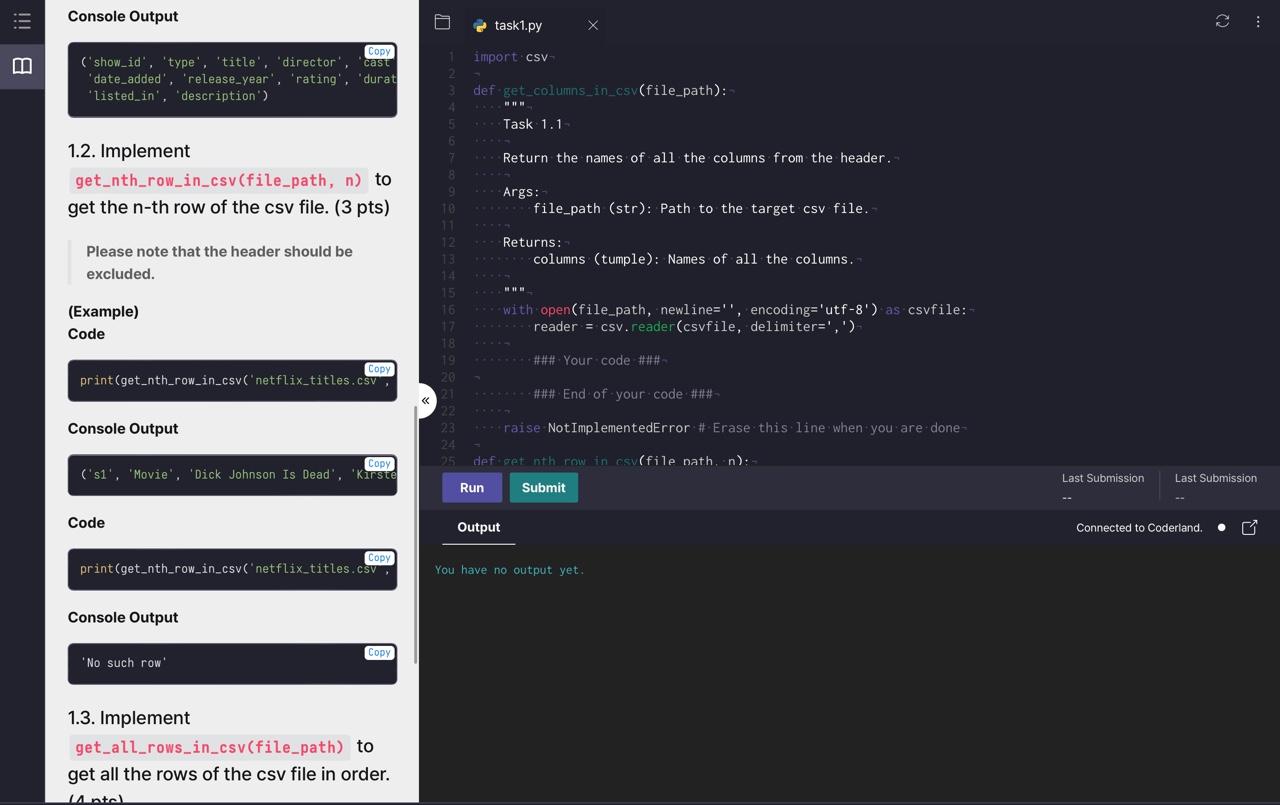Pop out the Output console with the external-window icon
The image size is (1280, 805).
[1249, 527]
